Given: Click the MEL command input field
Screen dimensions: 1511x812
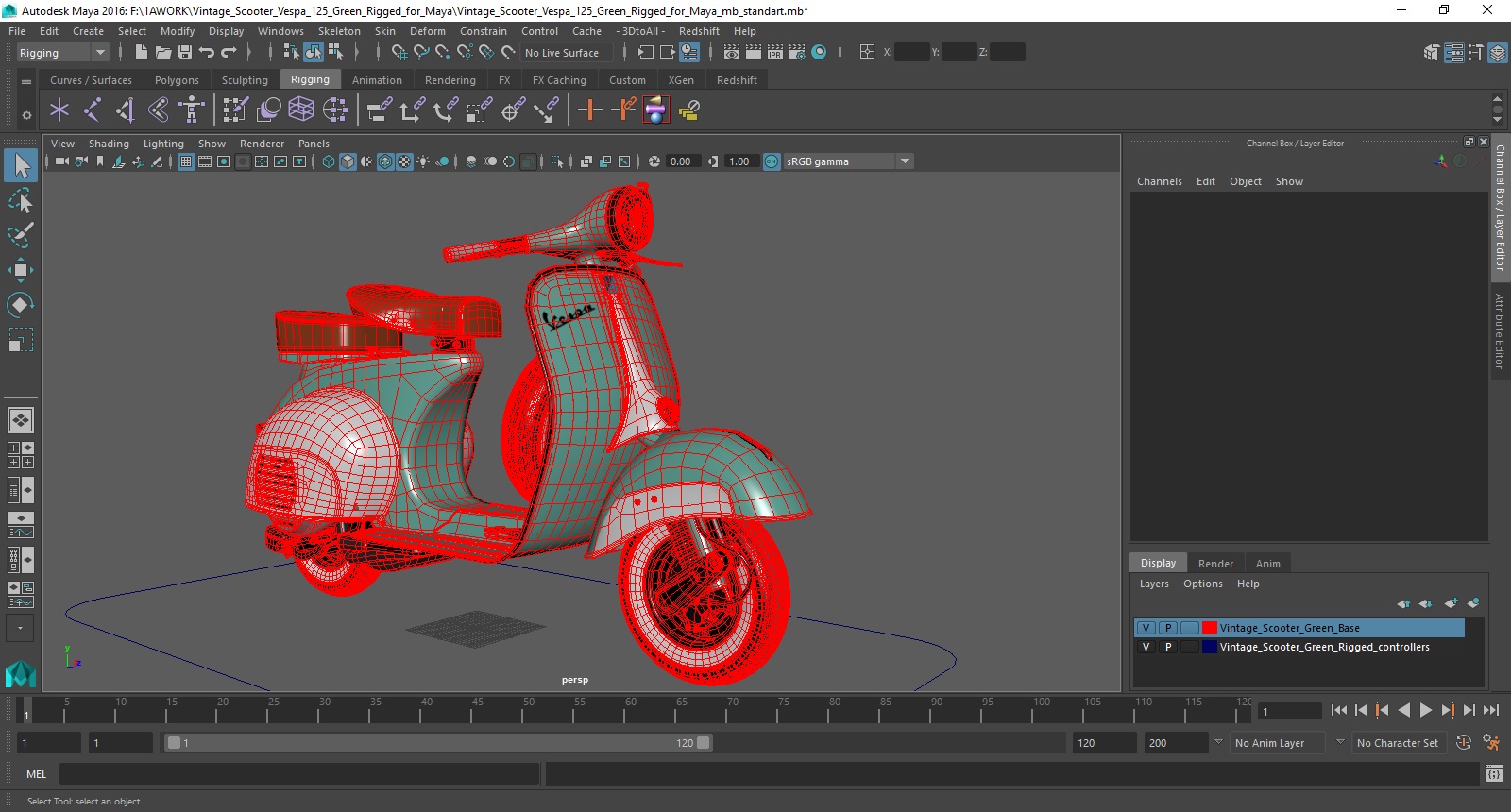Looking at the screenshot, I should 299,774.
